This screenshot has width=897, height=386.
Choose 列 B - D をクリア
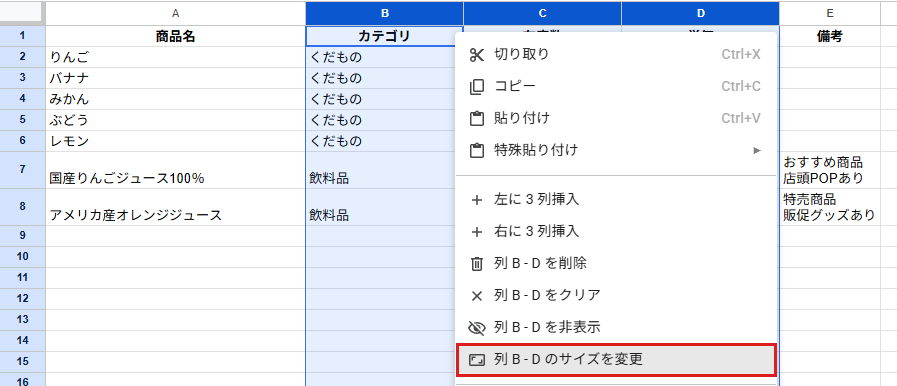(616, 296)
